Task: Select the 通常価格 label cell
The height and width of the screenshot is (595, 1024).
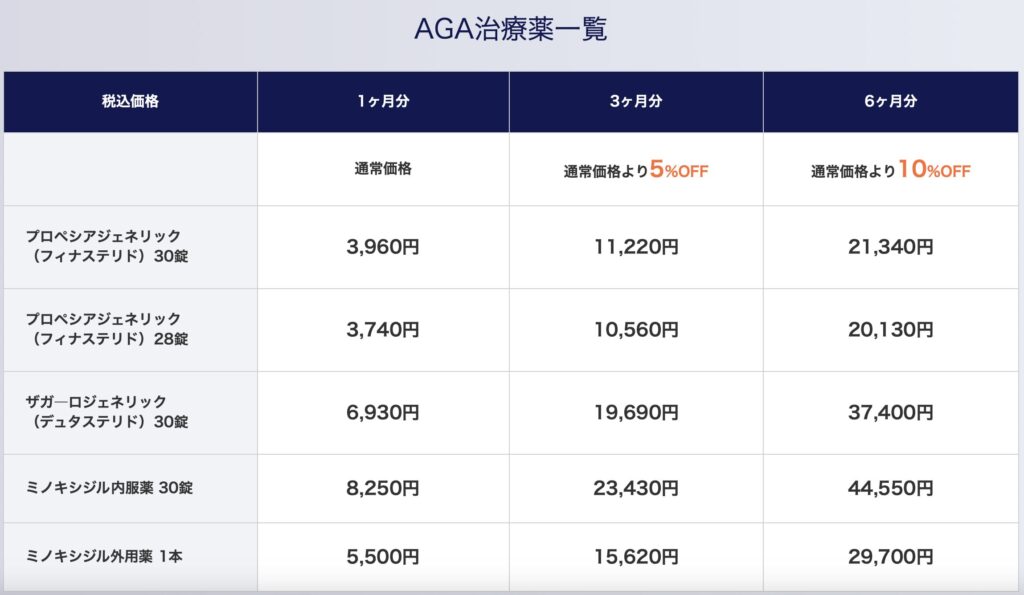Action: click(x=383, y=169)
